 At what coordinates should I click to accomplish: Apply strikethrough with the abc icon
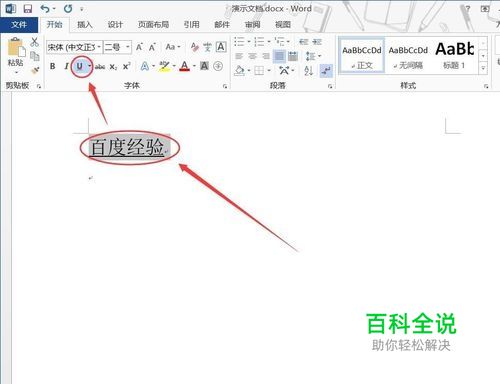click(100, 67)
